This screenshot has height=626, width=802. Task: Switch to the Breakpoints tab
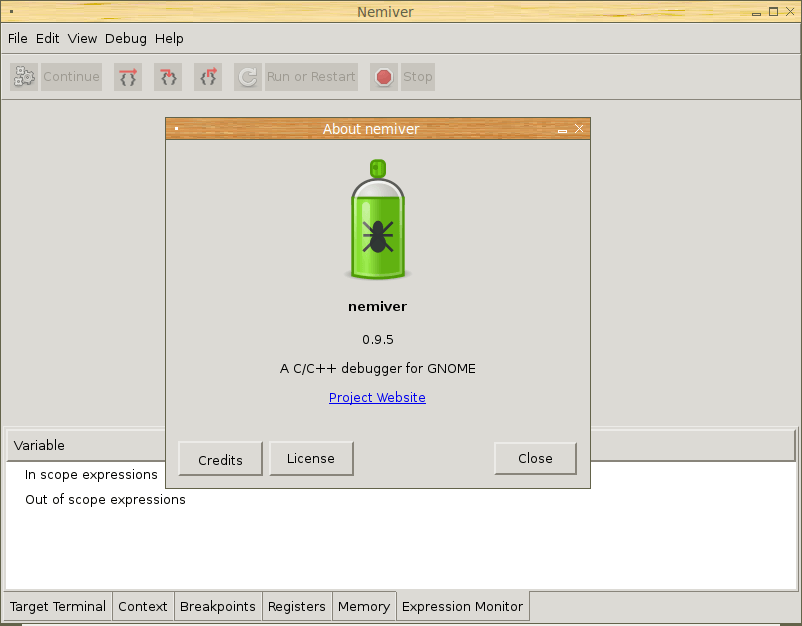(218, 607)
